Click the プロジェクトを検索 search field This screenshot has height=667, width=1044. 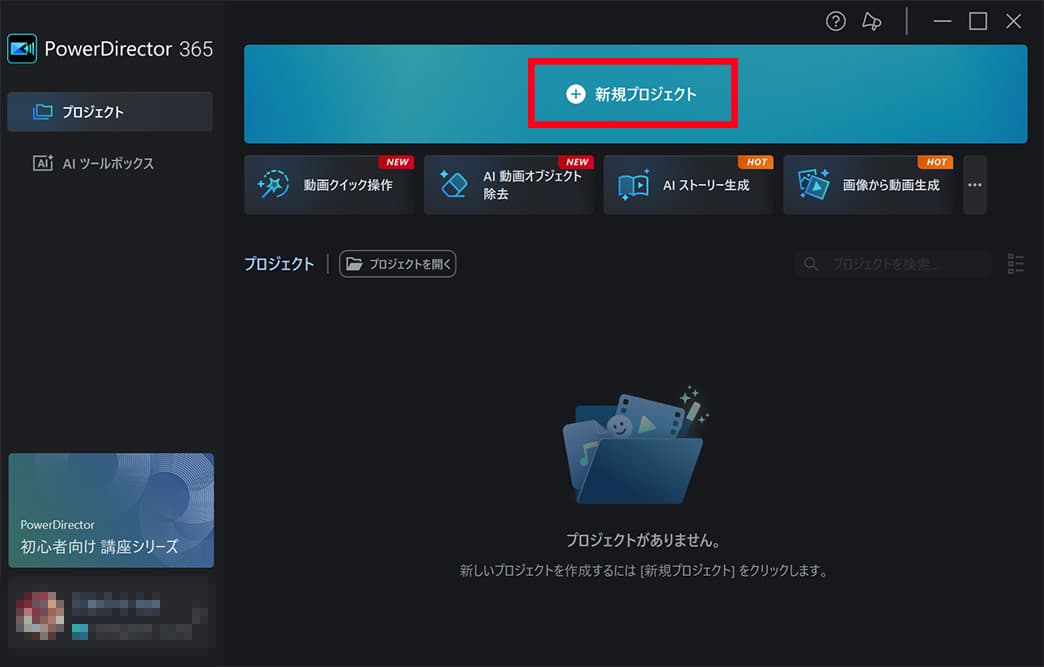pos(894,264)
